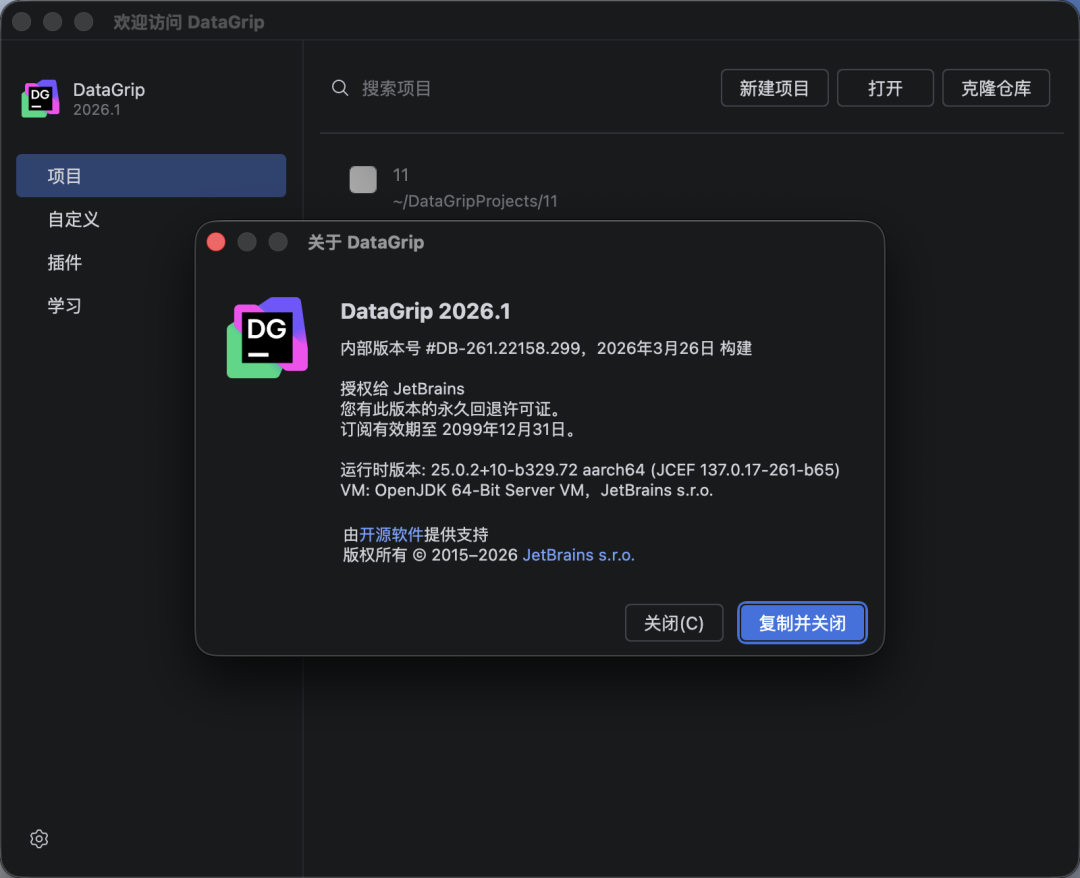Close the About dialog with the red button
Viewport: 1080px width, 878px height.
pos(216,242)
